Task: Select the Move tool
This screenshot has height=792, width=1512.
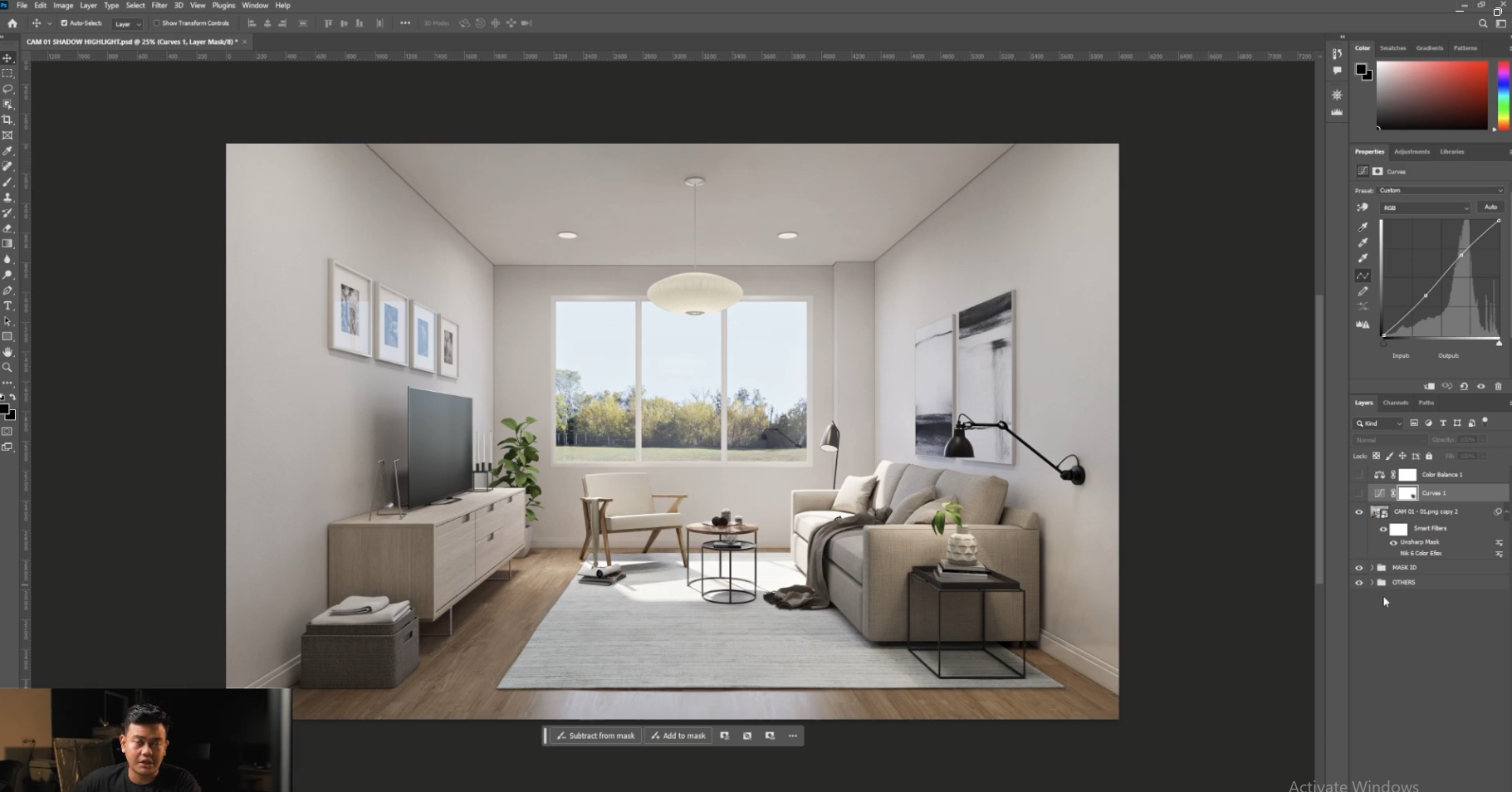Action: 8,58
